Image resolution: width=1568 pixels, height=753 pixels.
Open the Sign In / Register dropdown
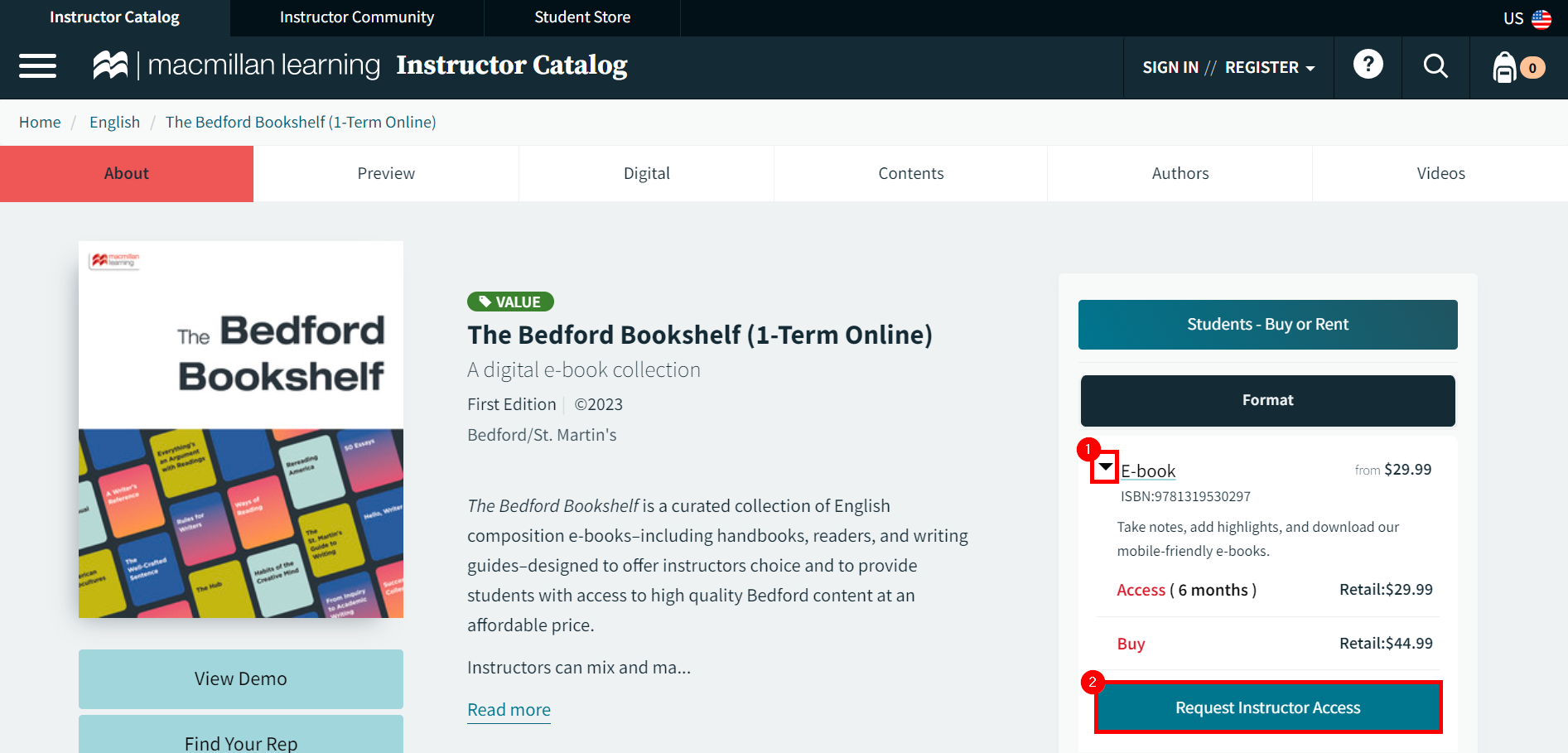coord(1228,68)
